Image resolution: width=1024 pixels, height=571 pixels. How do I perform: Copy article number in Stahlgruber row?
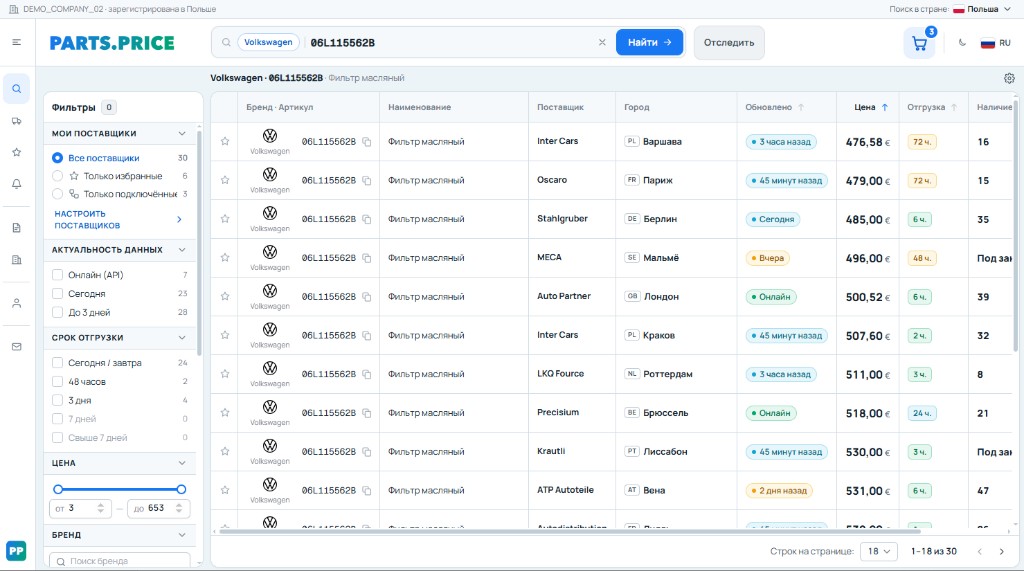click(366, 219)
